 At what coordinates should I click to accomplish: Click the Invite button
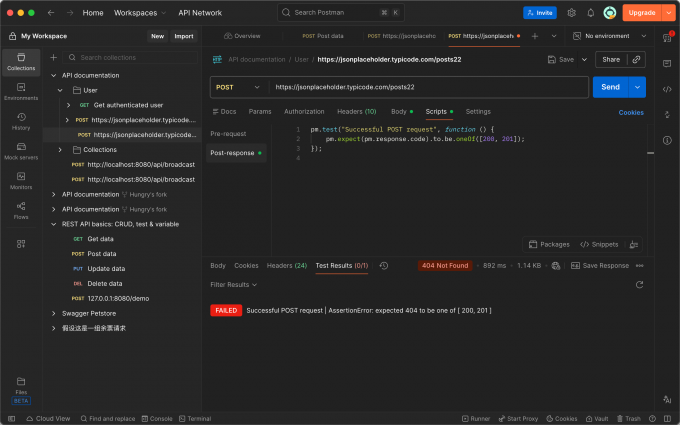pyautogui.click(x=540, y=13)
